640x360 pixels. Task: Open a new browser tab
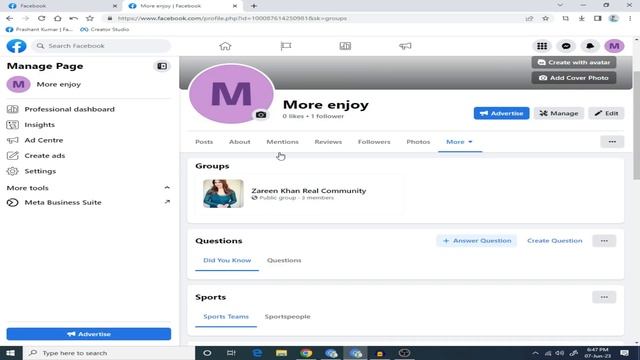click(254, 6)
